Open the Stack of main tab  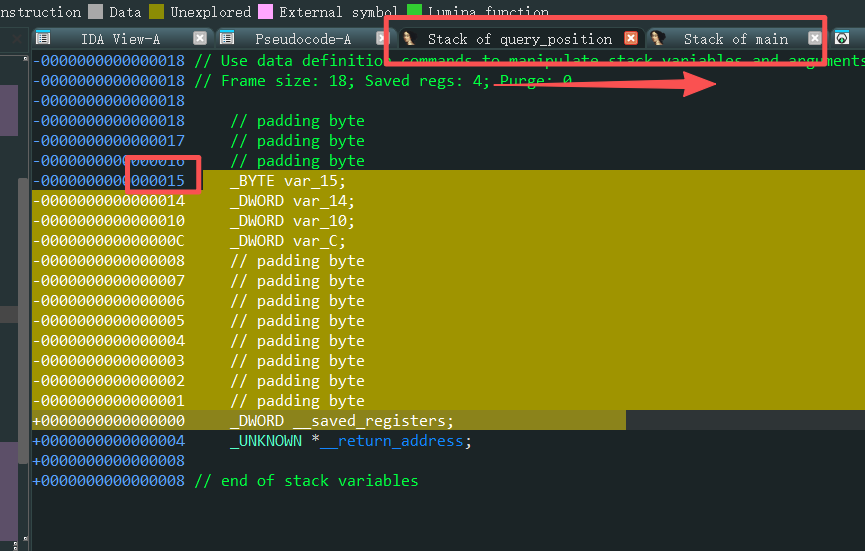[x=735, y=39]
